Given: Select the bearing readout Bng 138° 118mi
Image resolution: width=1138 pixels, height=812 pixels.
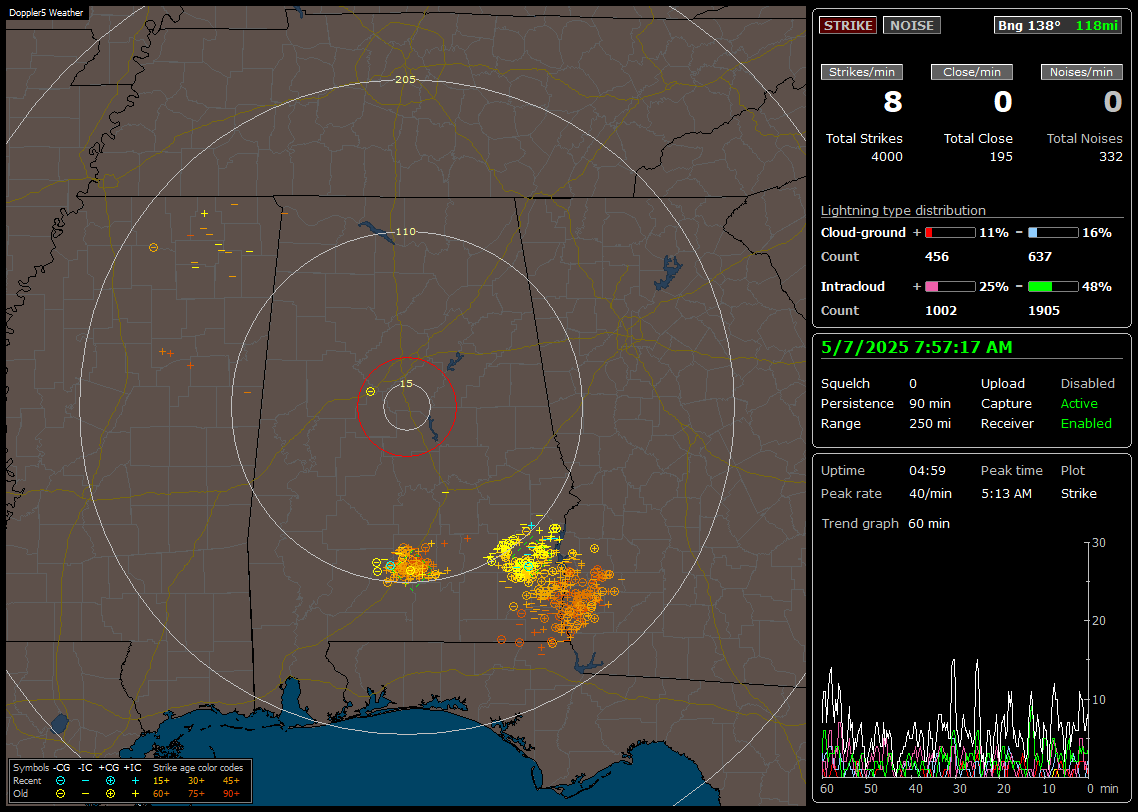Looking at the screenshot, I should 1057,25.
